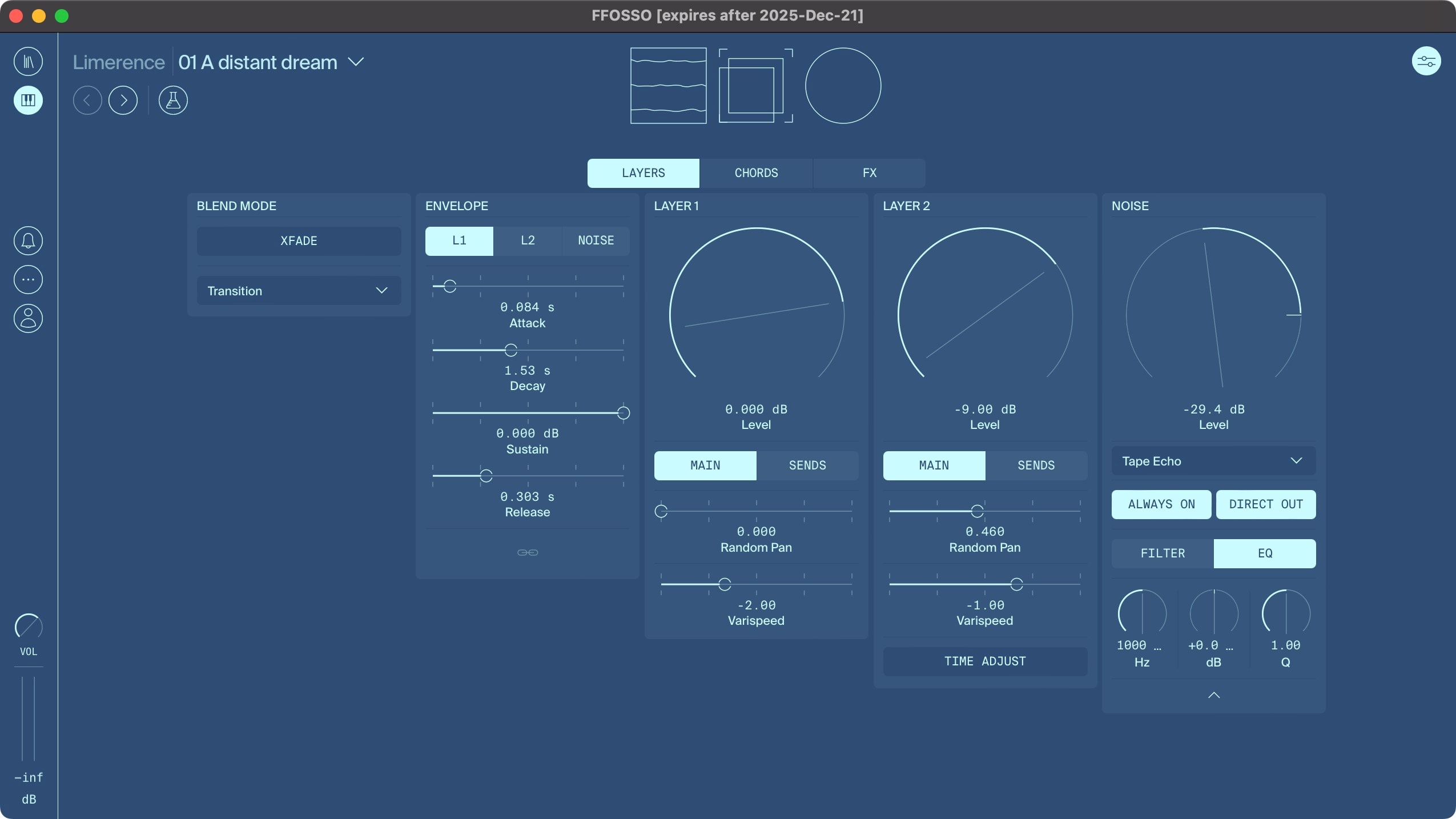Image resolution: width=1456 pixels, height=819 pixels.
Task: Switch to the CHORDS tab
Action: (x=755, y=172)
